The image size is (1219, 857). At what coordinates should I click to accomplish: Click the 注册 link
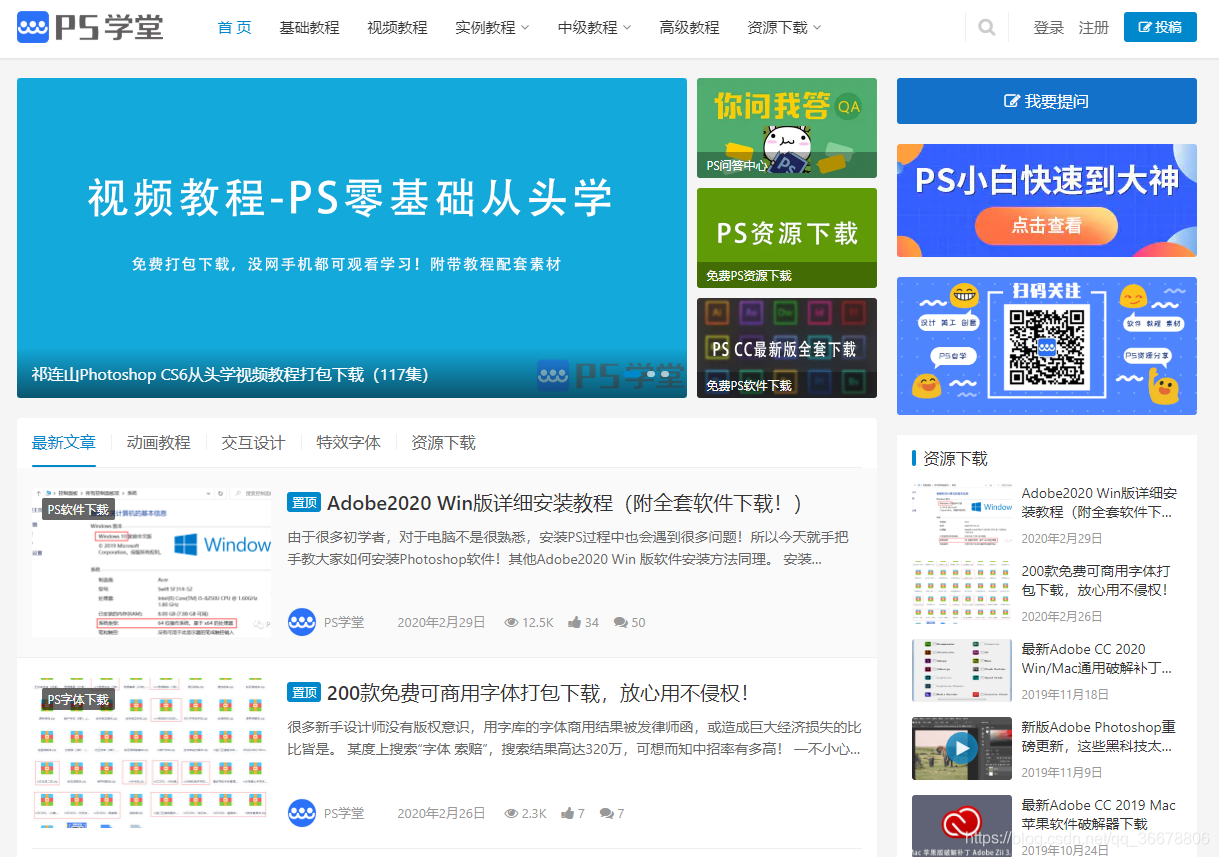pos(1094,28)
